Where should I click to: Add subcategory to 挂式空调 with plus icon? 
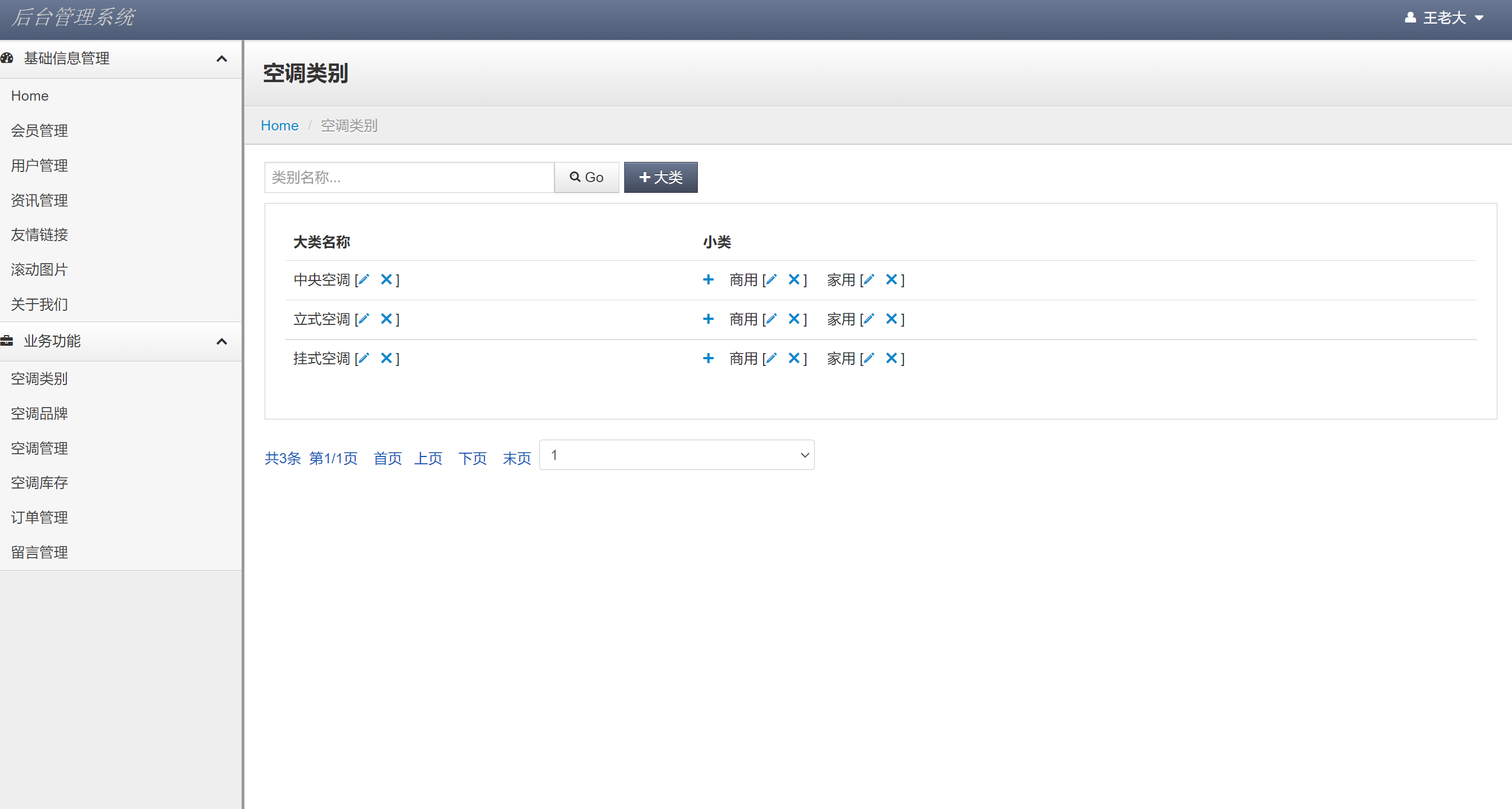(708, 358)
